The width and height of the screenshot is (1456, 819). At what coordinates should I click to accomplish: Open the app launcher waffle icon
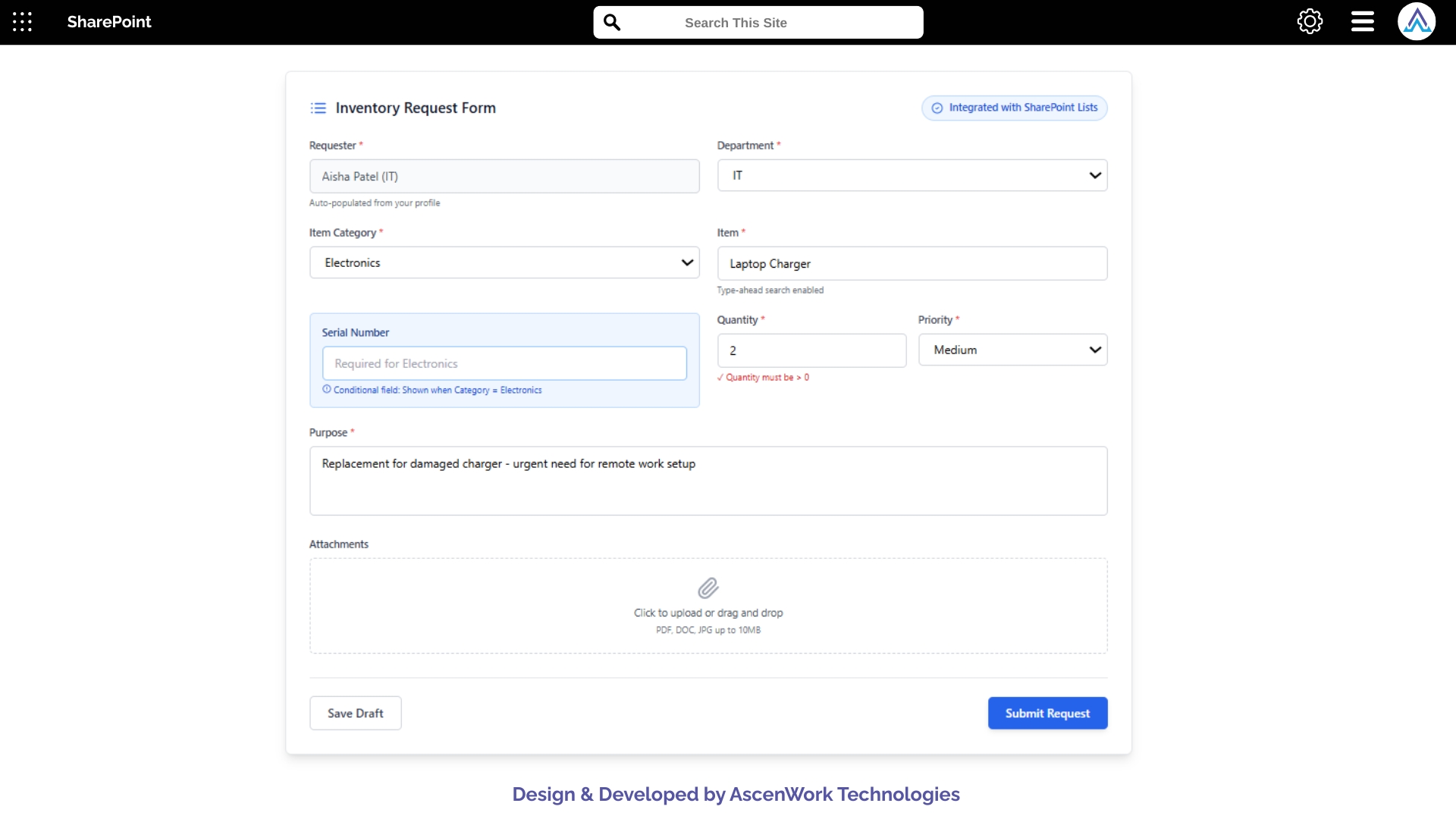(x=22, y=22)
